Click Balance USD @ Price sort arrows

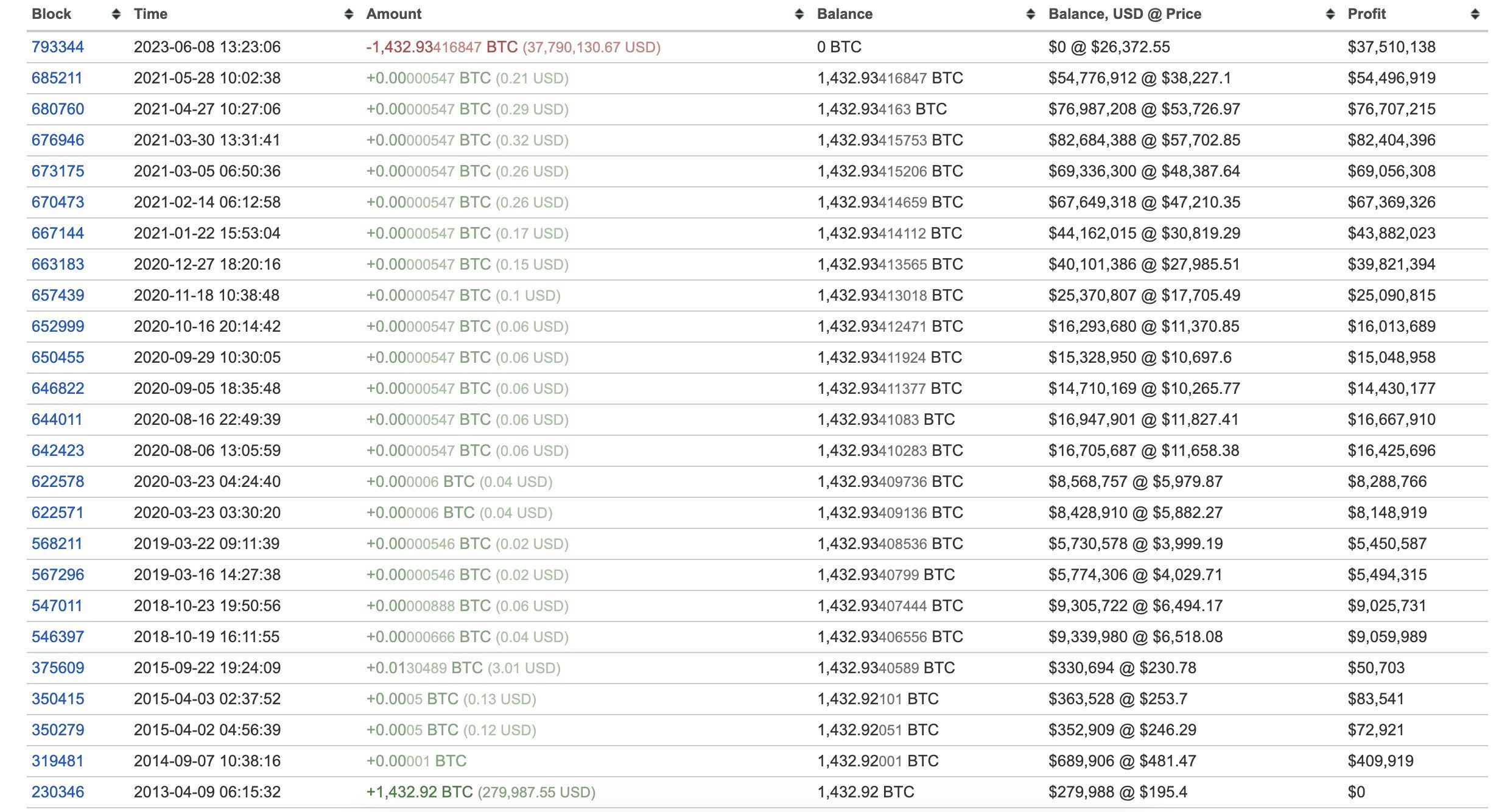[1330, 14]
